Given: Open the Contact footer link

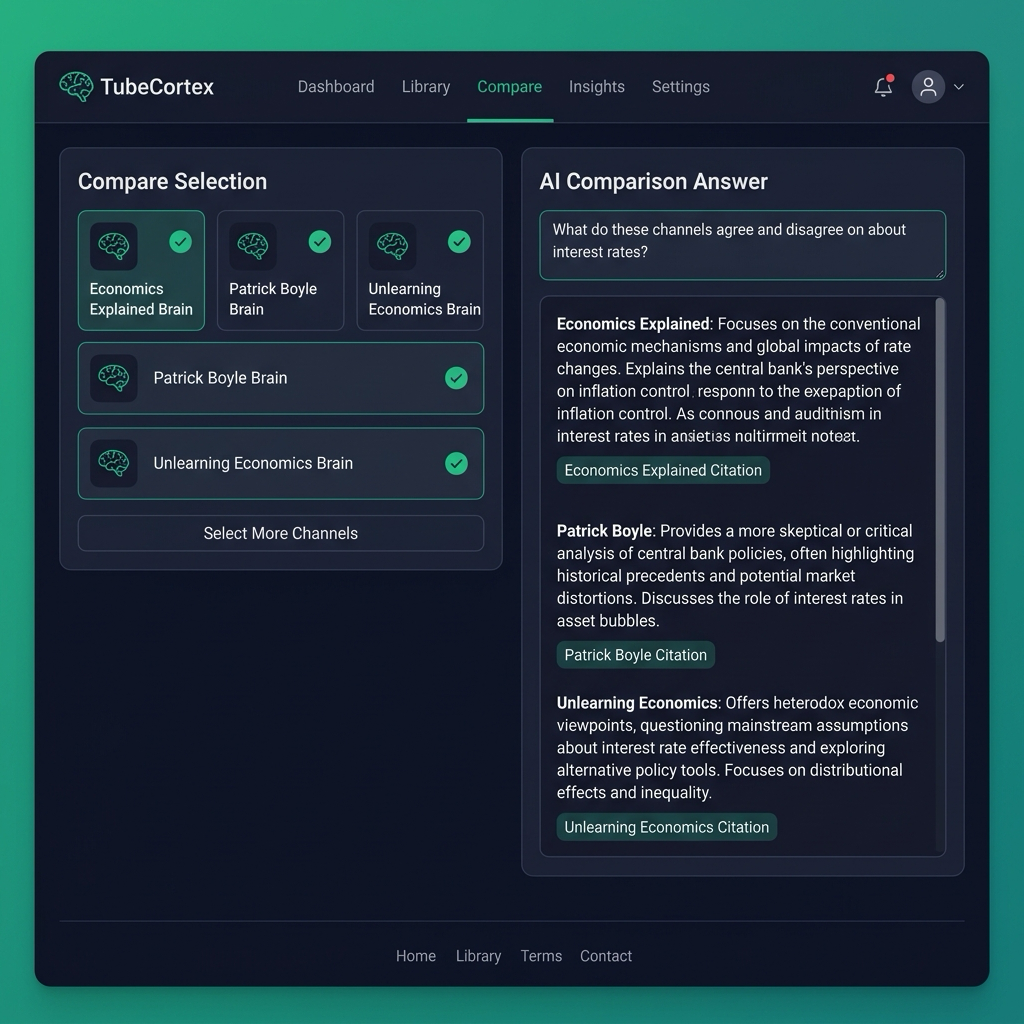Looking at the screenshot, I should tap(605, 956).
